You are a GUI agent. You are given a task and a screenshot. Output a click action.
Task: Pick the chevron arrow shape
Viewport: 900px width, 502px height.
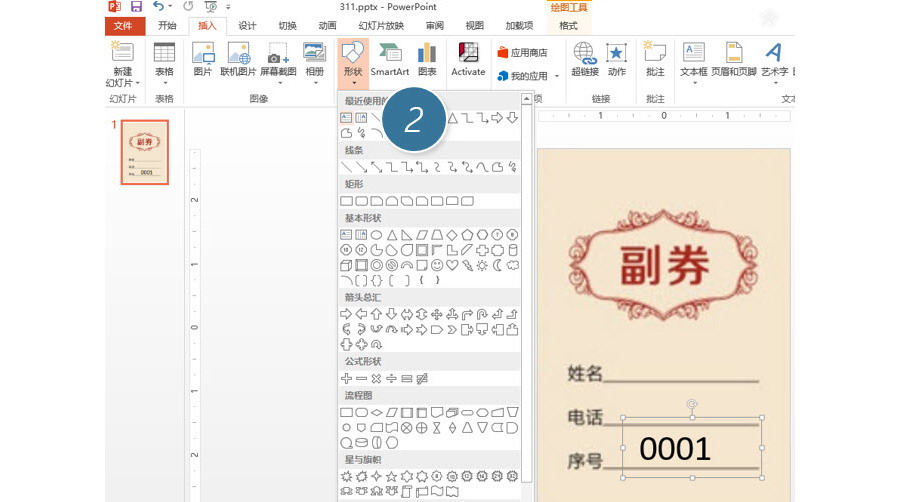tap(452, 329)
